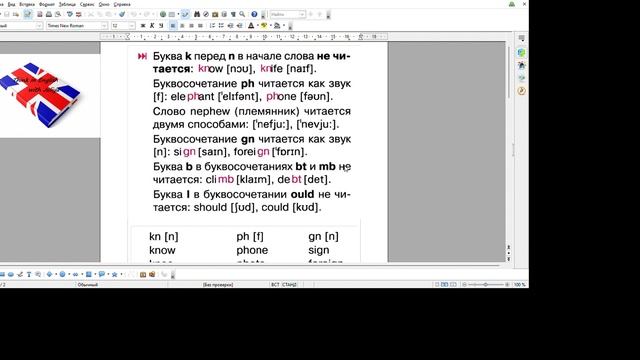Click the Format Paintbrush icon

(122, 14)
